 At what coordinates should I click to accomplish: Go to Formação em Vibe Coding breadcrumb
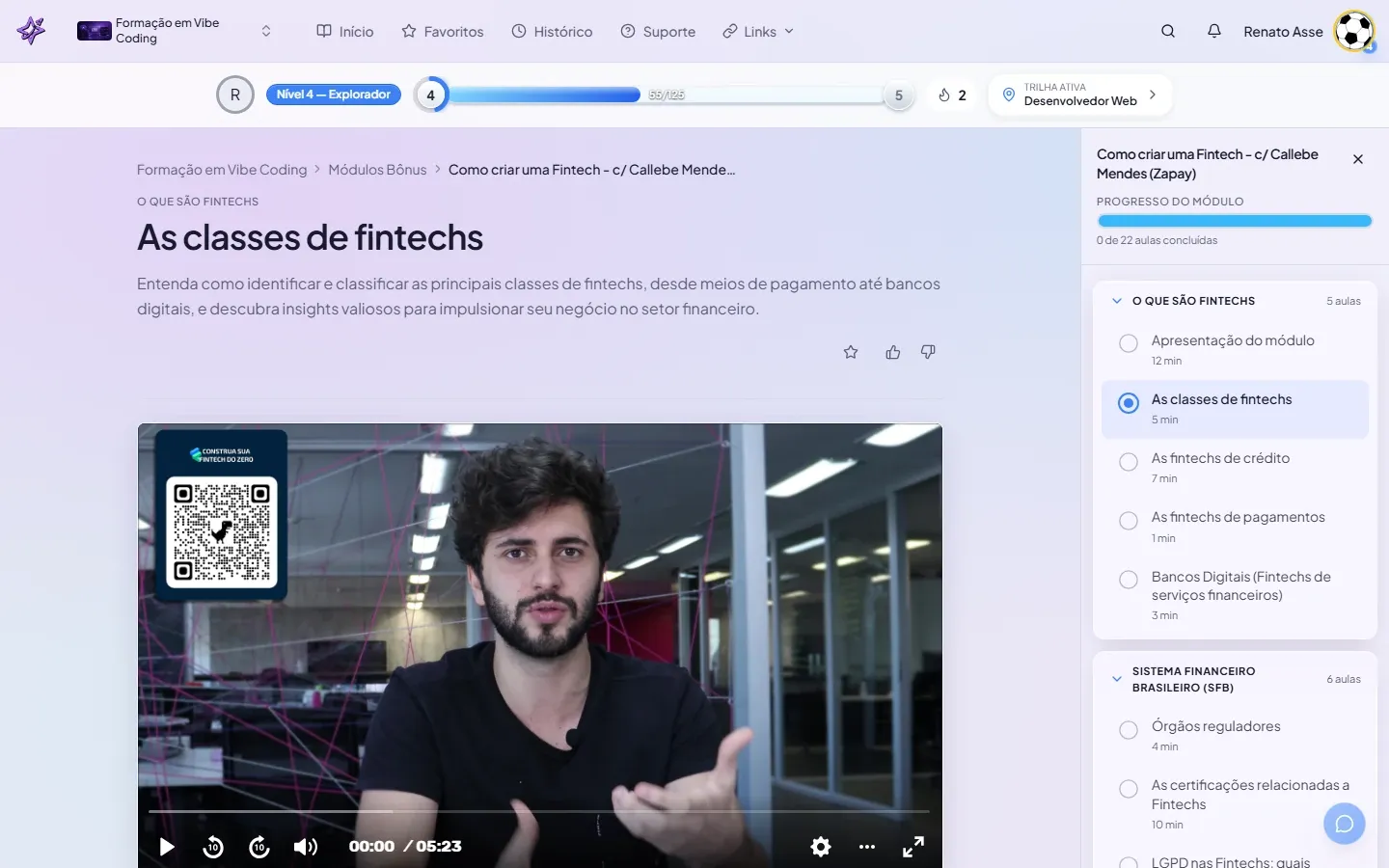(222, 170)
